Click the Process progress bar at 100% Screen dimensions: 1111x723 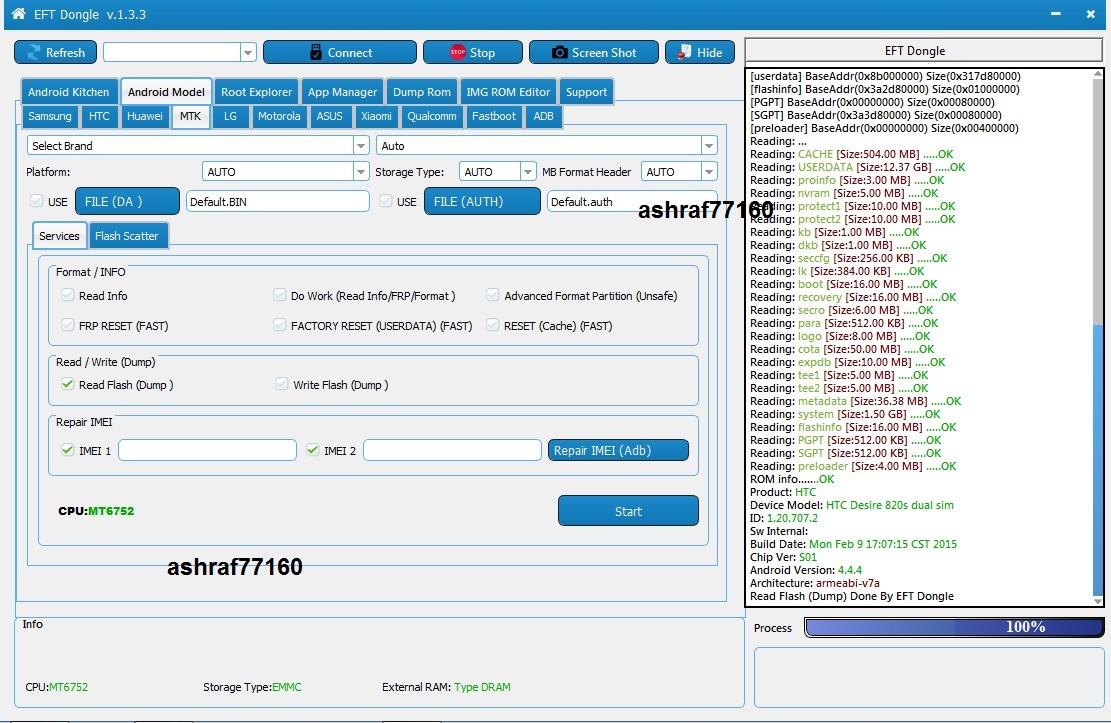click(954, 627)
